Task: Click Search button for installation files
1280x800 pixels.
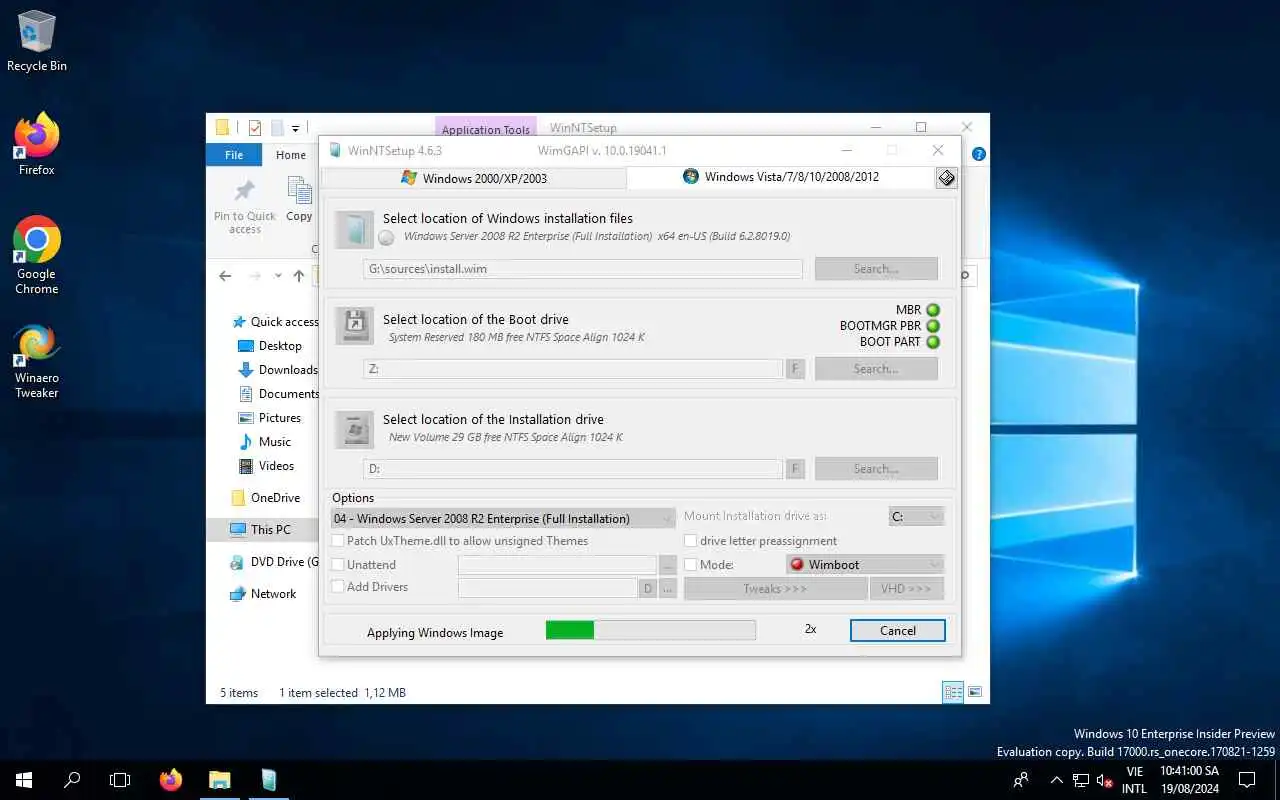Action: click(x=876, y=269)
